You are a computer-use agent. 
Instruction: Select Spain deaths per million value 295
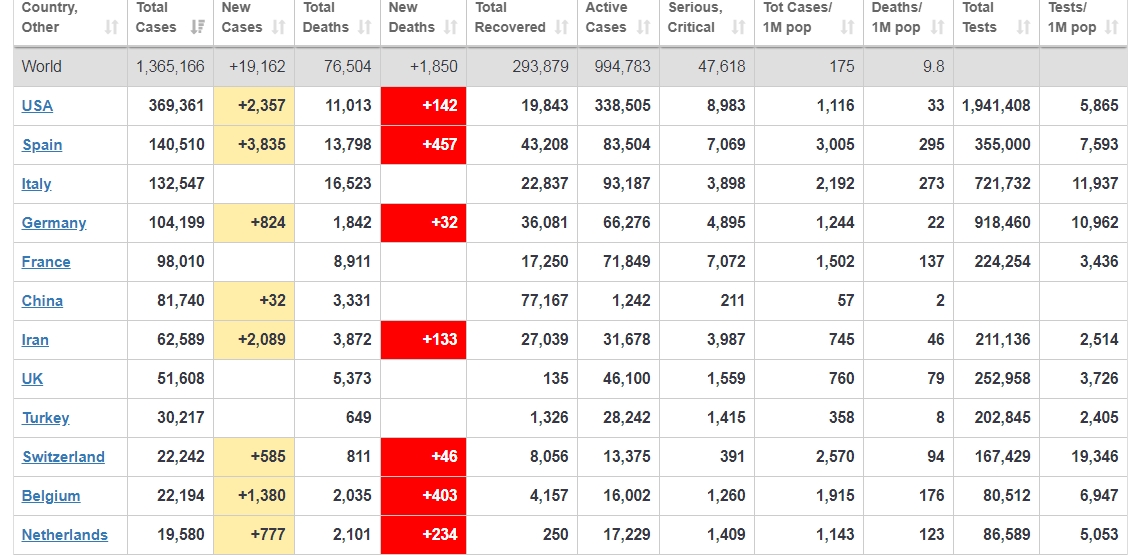932,145
